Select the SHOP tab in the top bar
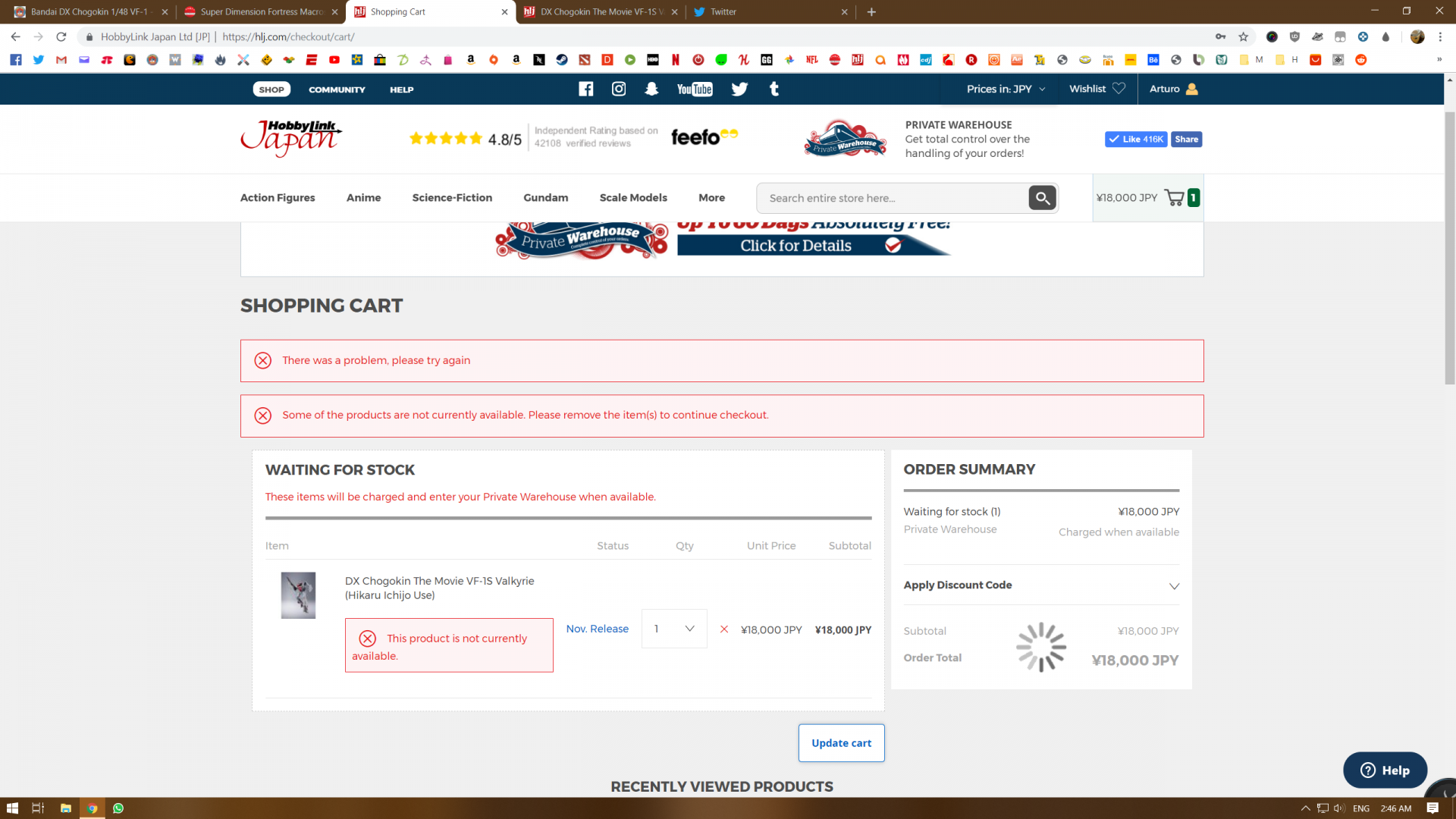 [271, 89]
